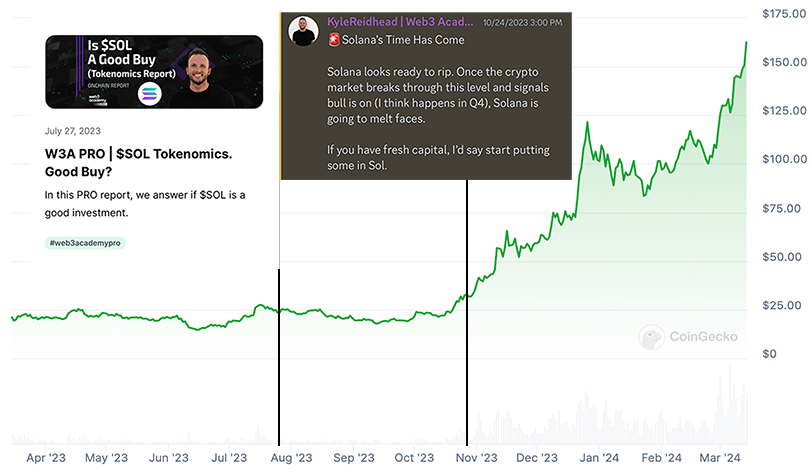Screen dimensions: 812x475
Task: Click the Apr '23 x-axis label
Action: 48,457
